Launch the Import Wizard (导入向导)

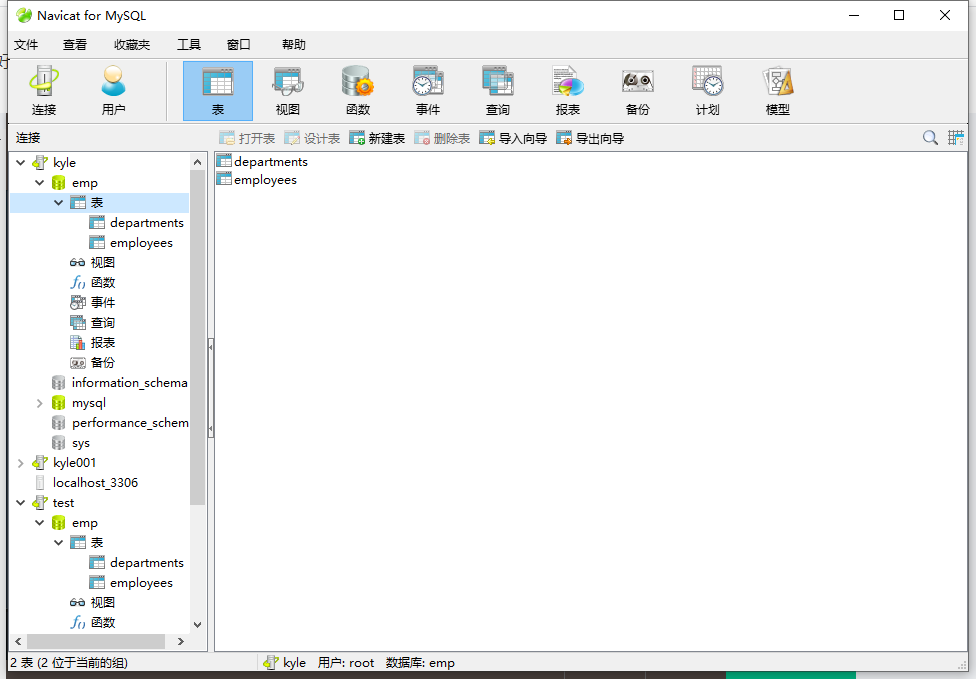coord(513,138)
